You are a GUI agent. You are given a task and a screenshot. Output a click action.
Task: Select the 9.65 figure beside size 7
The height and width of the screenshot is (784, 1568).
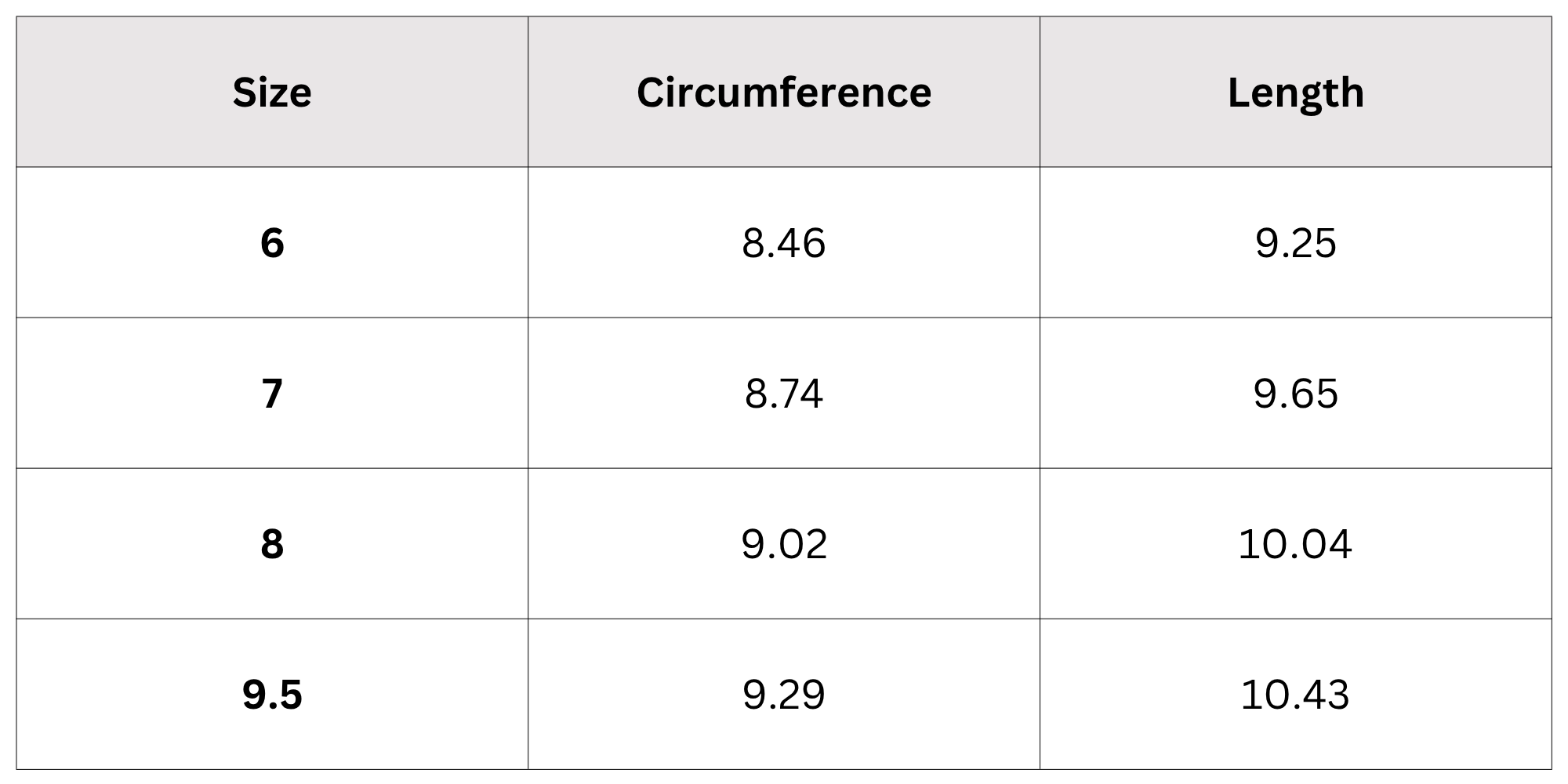point(1296,393)
